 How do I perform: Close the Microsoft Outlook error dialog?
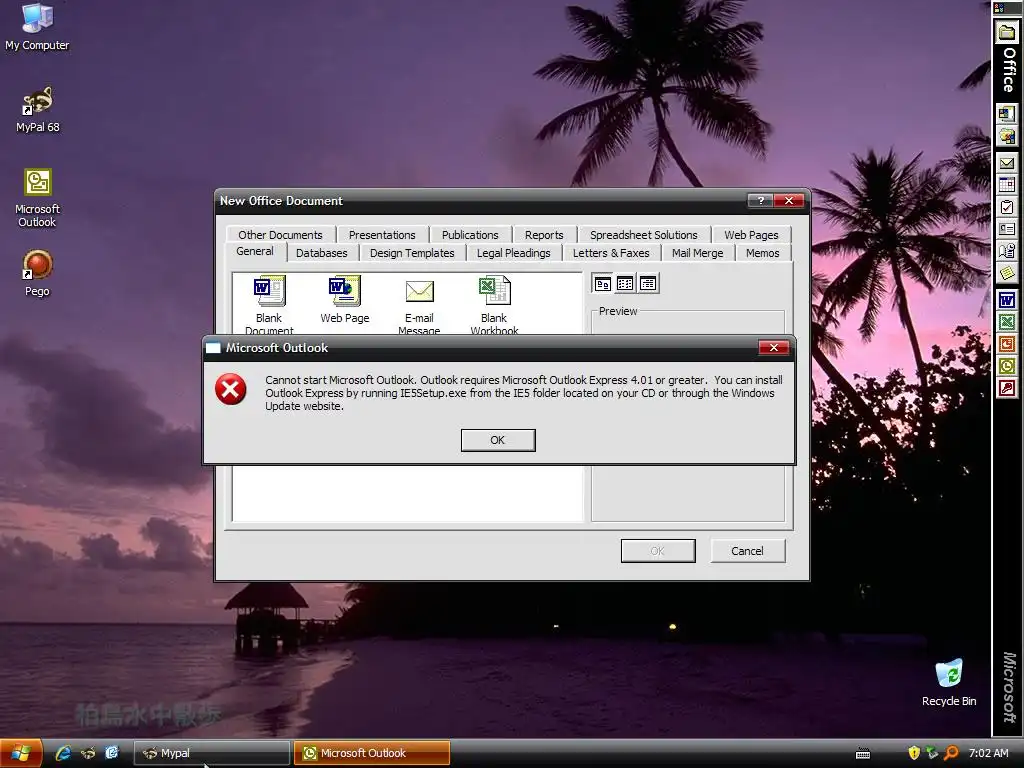click(774, 347)
